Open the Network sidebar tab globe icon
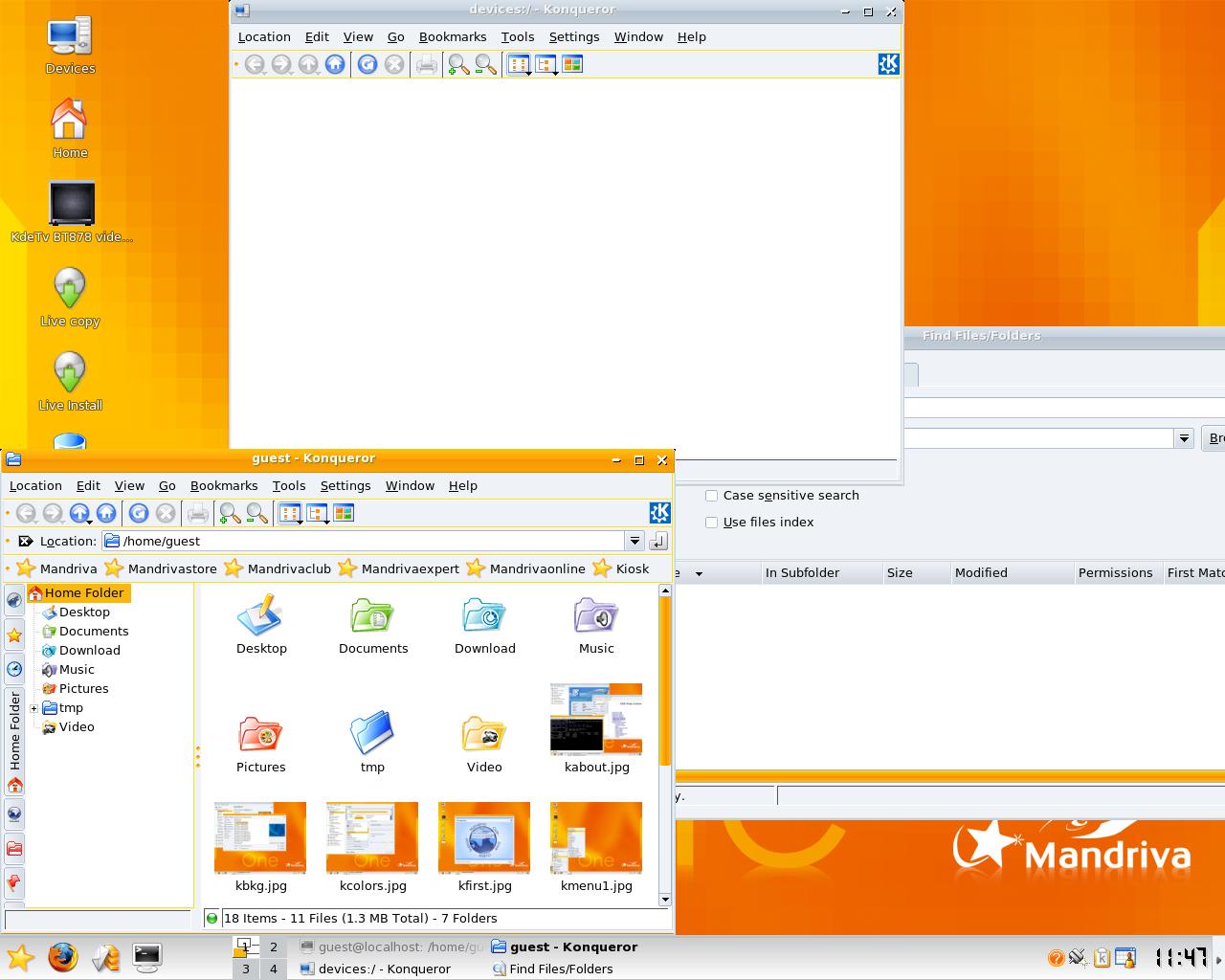Screen dimensions: 1225x980 pyautogui.click(x=14, y=814)
